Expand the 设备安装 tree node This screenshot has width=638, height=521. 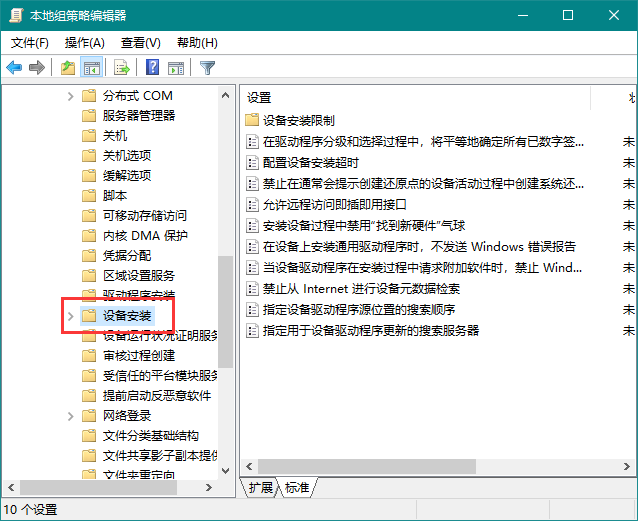pyautogui.click(x=70, y=316)
